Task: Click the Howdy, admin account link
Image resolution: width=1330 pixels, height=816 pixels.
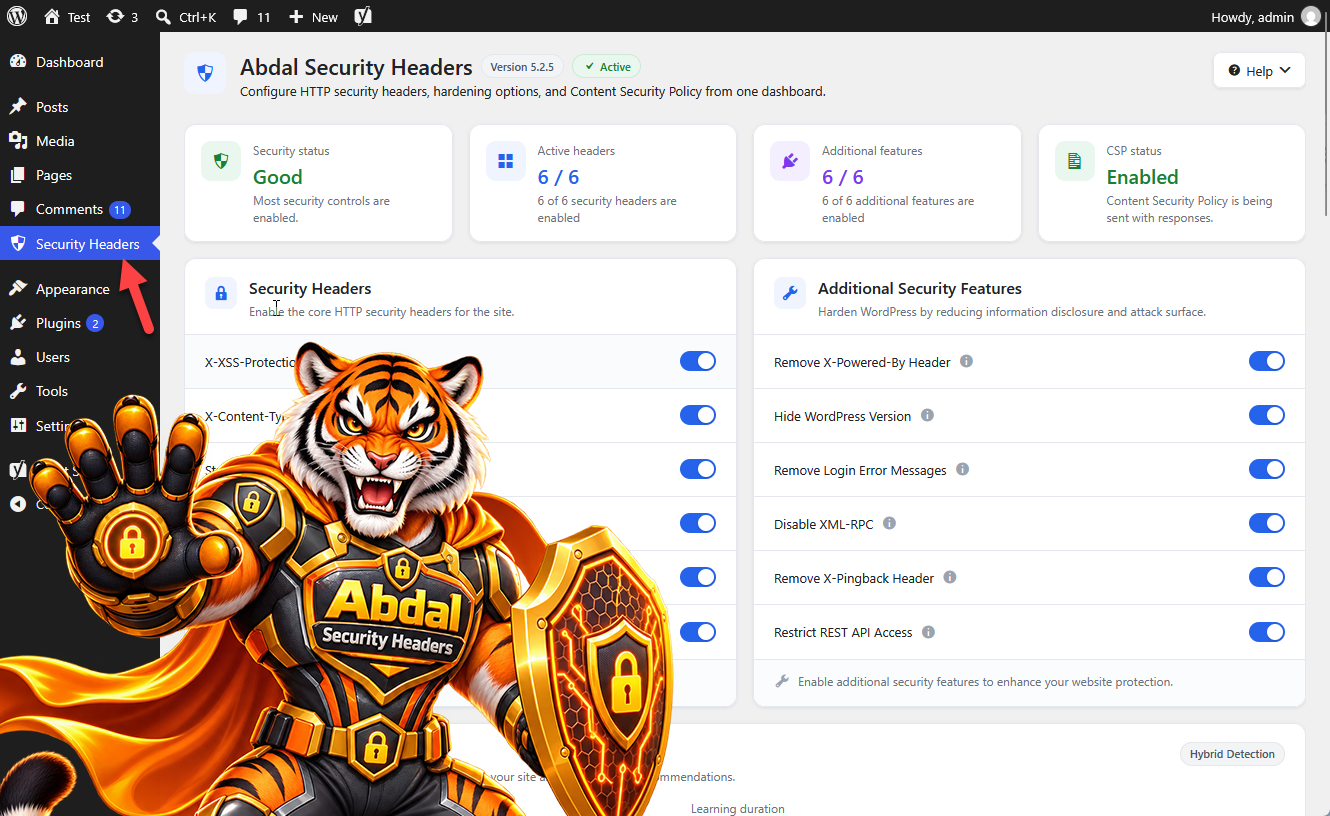Action: (1266, 17)
